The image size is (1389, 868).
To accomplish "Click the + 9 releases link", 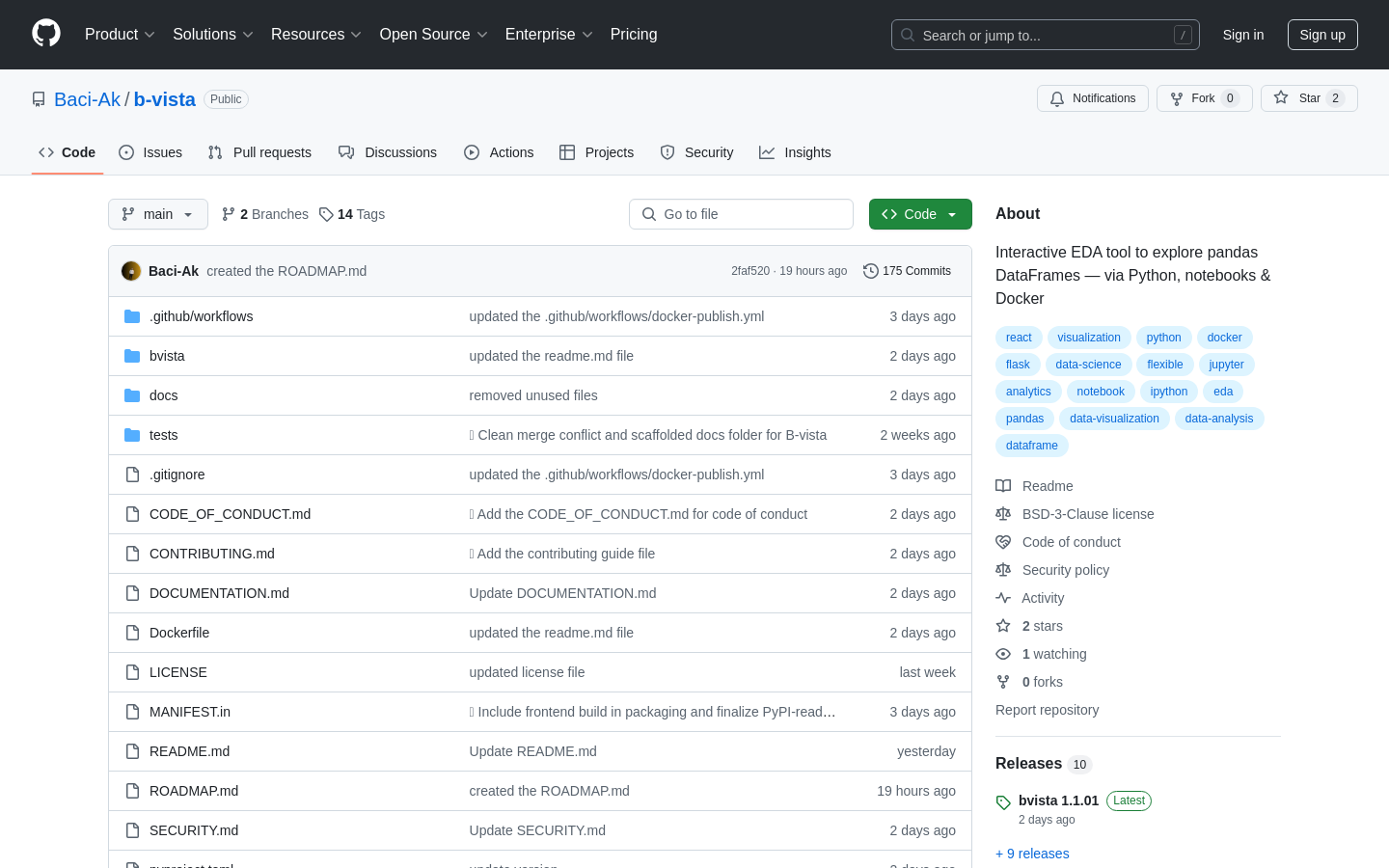I will pyautogui.click(x=1032, y=854).
